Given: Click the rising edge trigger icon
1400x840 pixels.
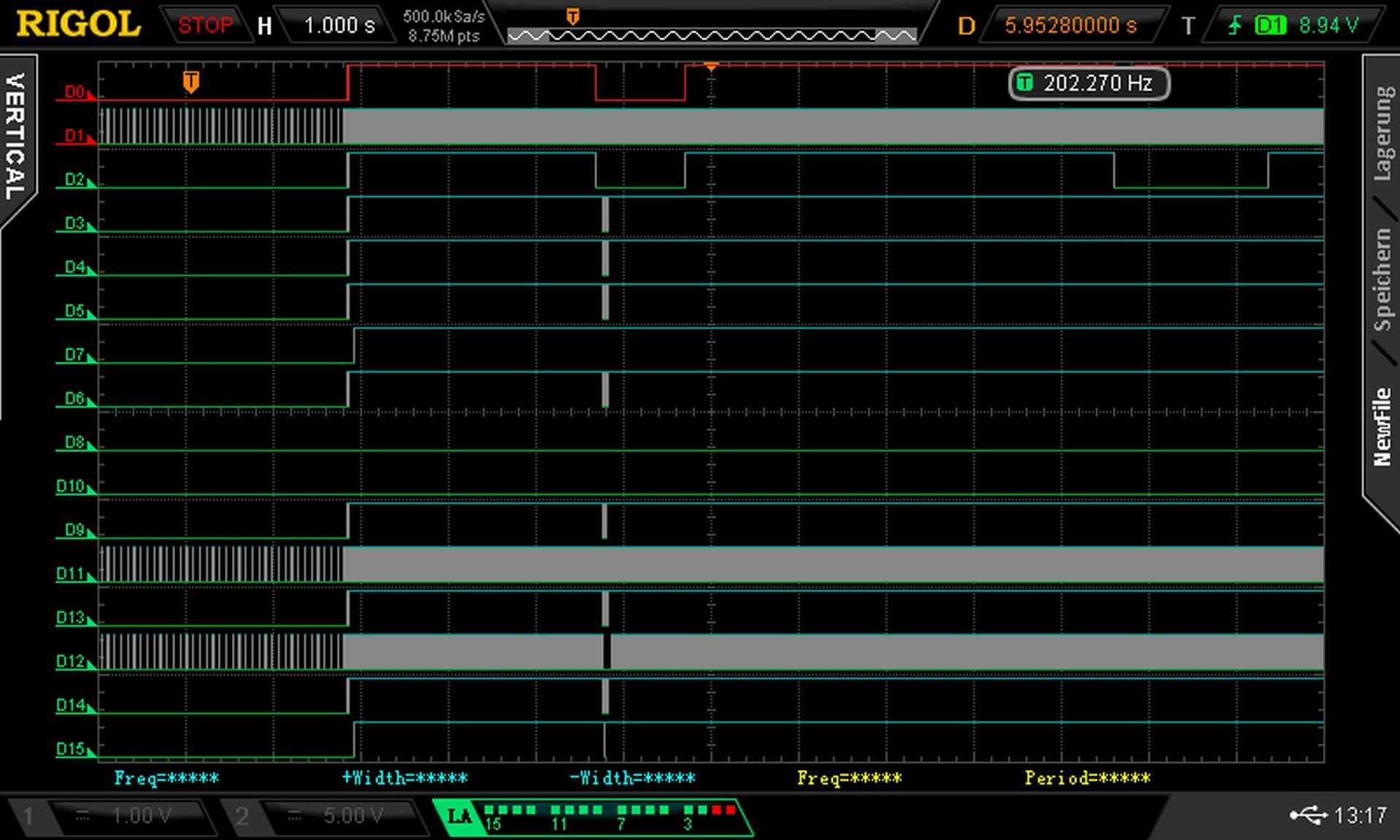Looking at the screenshot, I should (x=1234, y=26).
